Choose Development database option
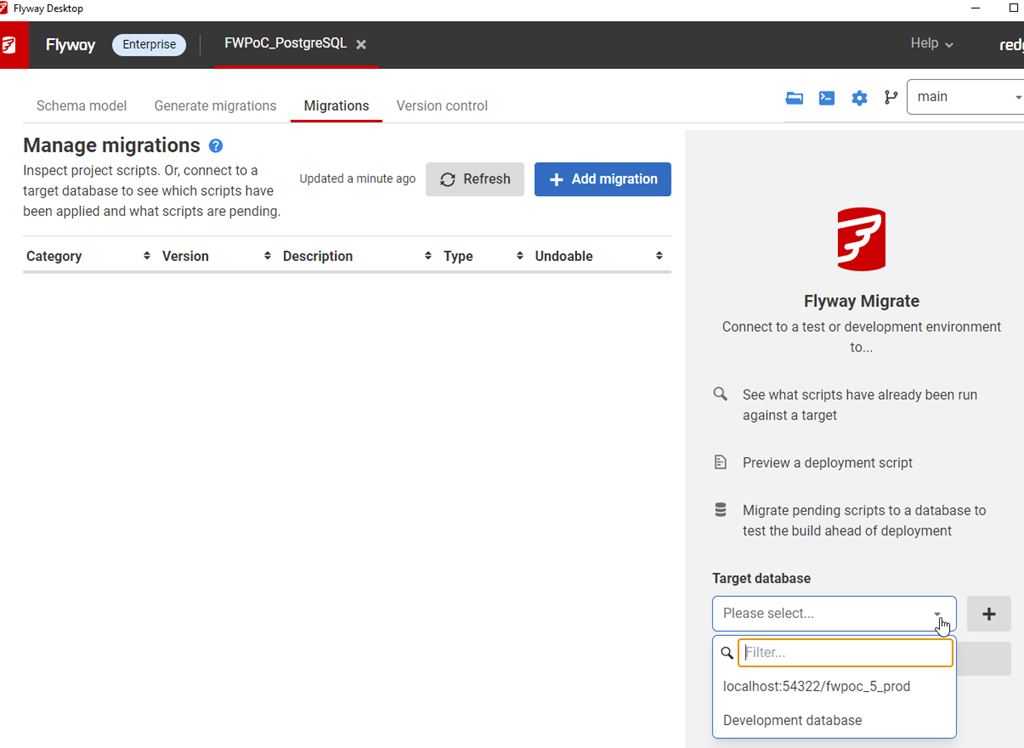 (792, 720)
